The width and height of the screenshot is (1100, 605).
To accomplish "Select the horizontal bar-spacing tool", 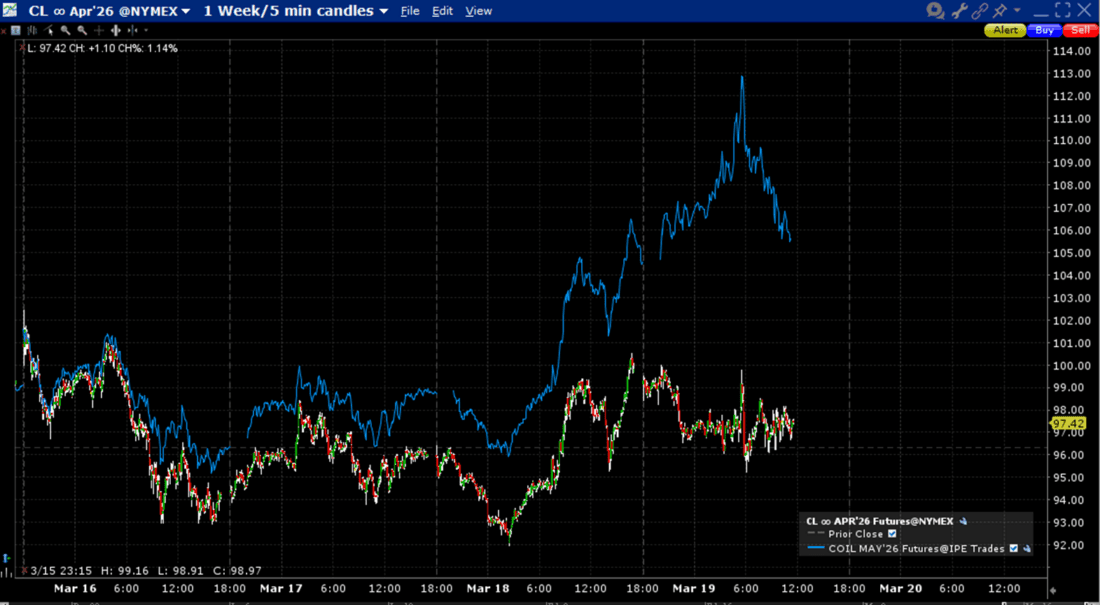I will click(x=115, y=30).
